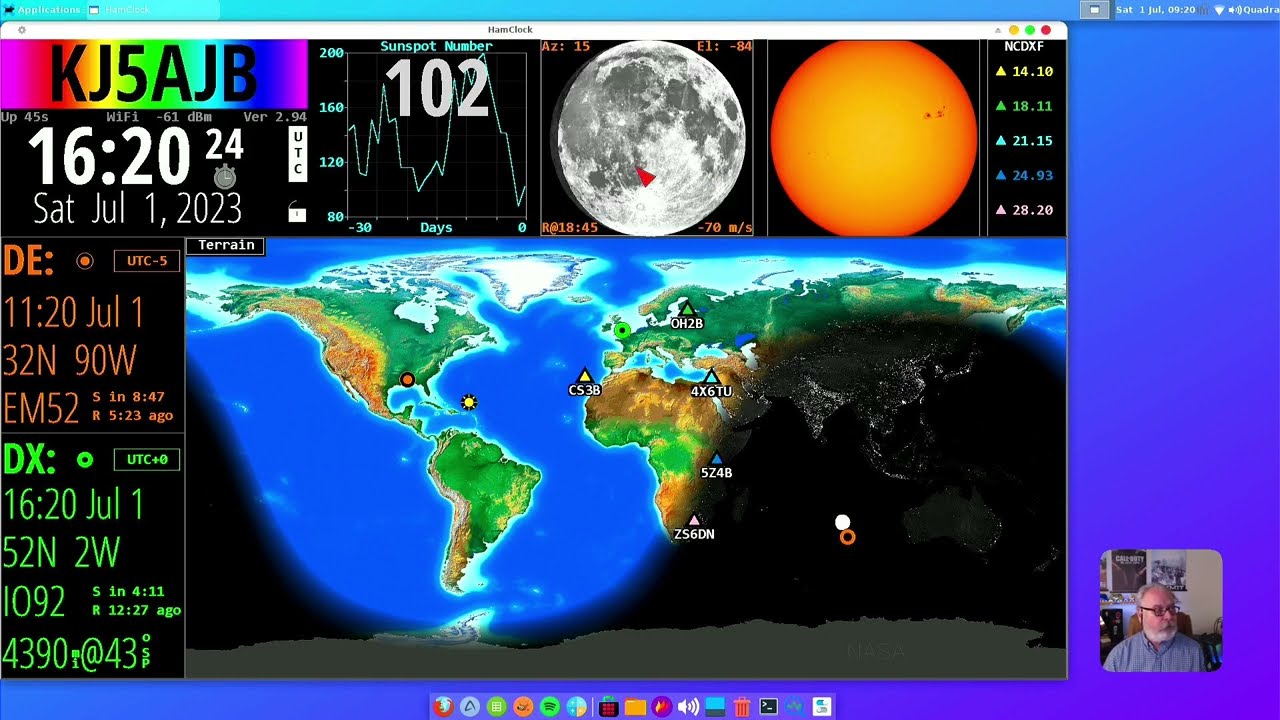Select the ZS6DN beacon marker on map
Image resolution: width=1280 pixels, height=720 pixels.
(694, 520)
